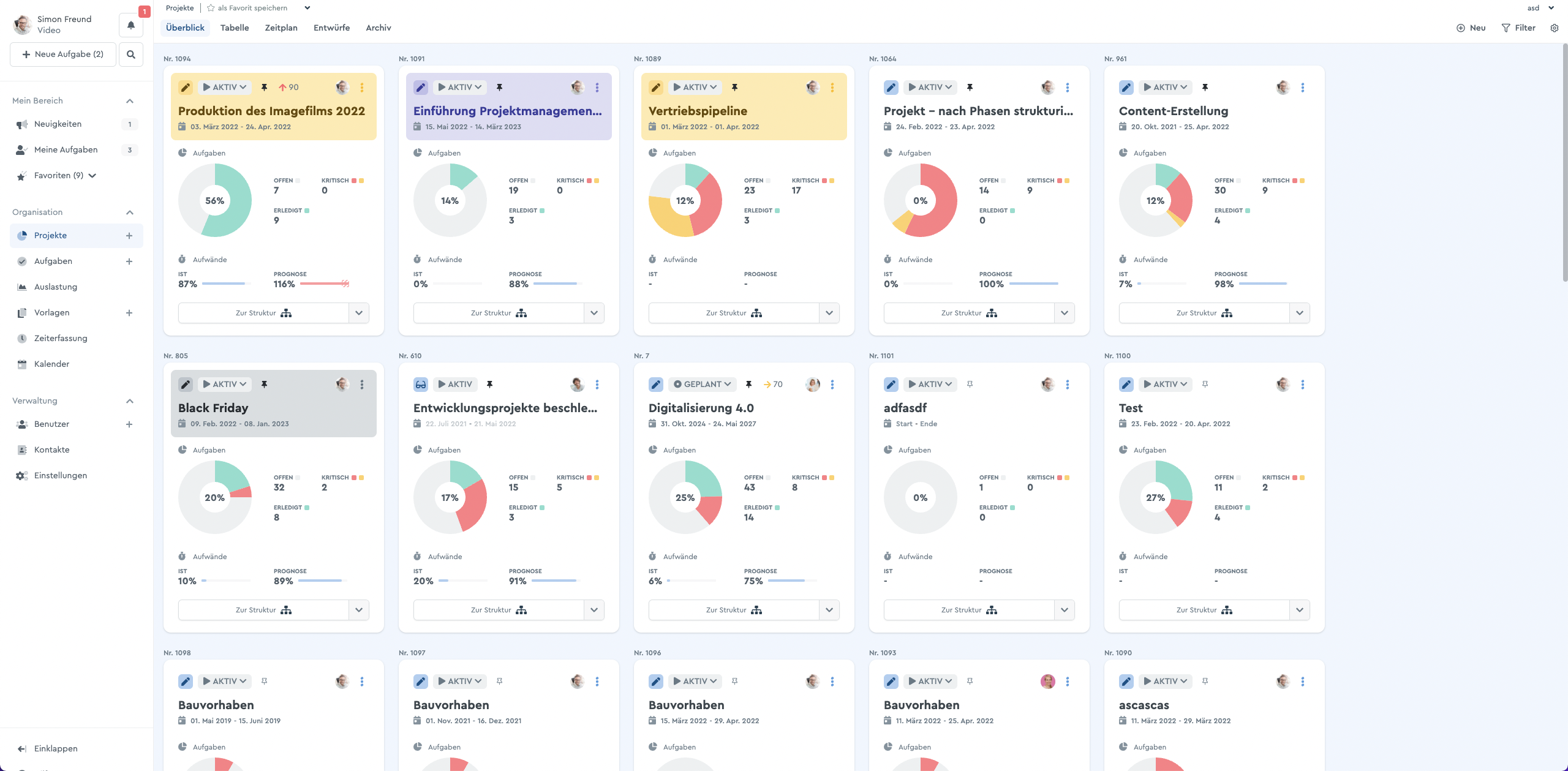Image resolution: width=1568 pixels, height=771 pixels.
Task: Click owner avatar on Bauvorhaben Nr. 1093 card
Action: coord(1047,682)
